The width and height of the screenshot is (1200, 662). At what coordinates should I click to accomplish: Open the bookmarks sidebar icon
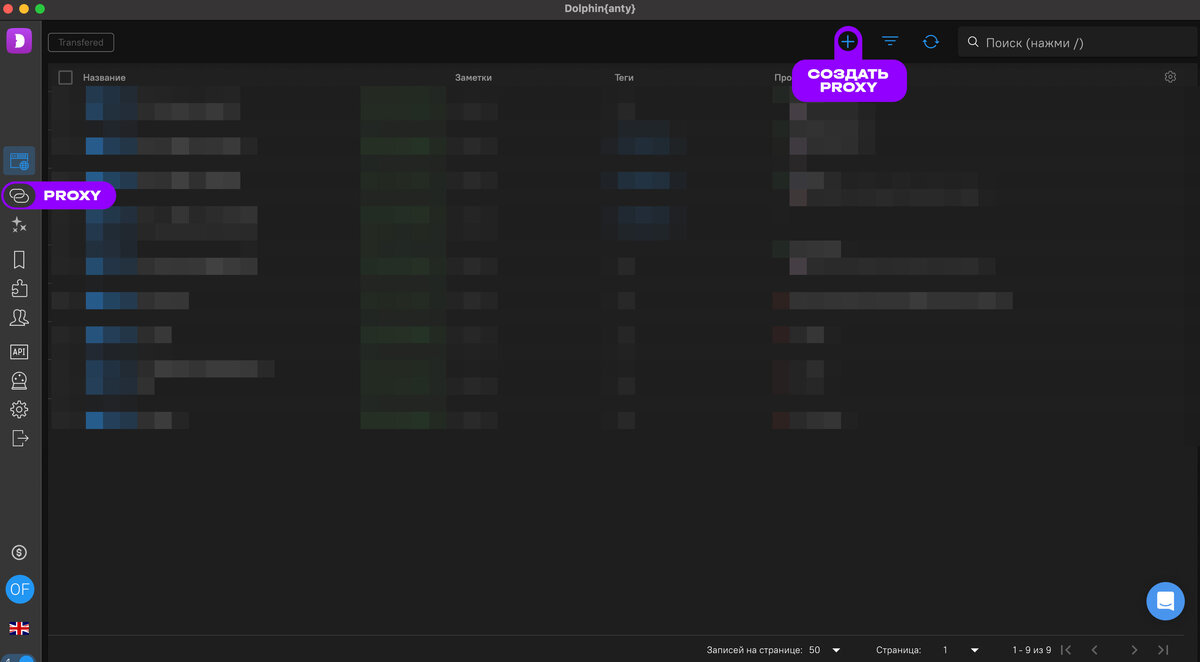19,260
